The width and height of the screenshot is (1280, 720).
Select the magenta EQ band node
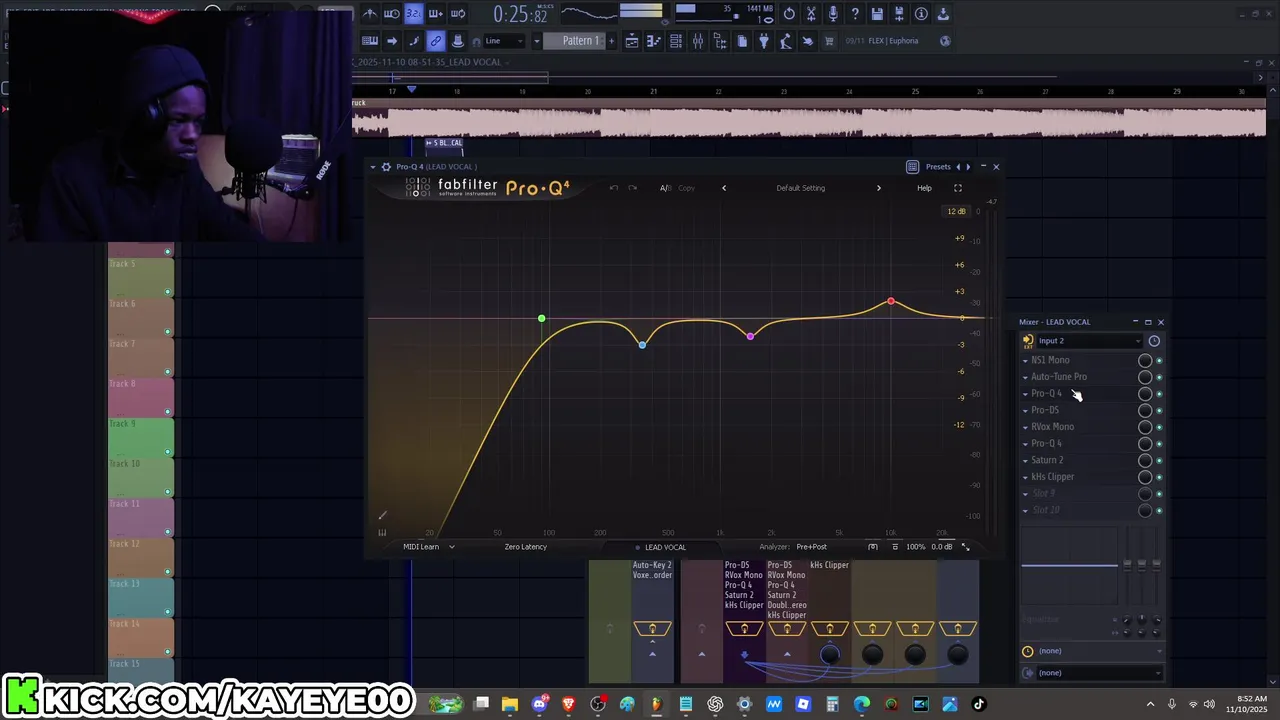[750, 336]
